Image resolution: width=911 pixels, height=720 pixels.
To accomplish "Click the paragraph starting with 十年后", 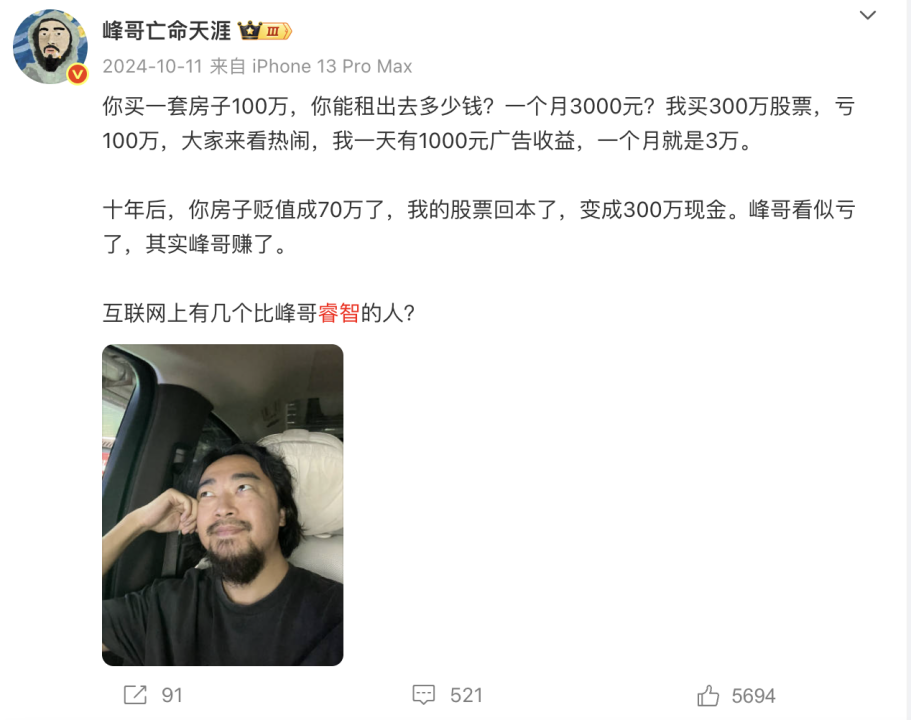I will point(478,227).
